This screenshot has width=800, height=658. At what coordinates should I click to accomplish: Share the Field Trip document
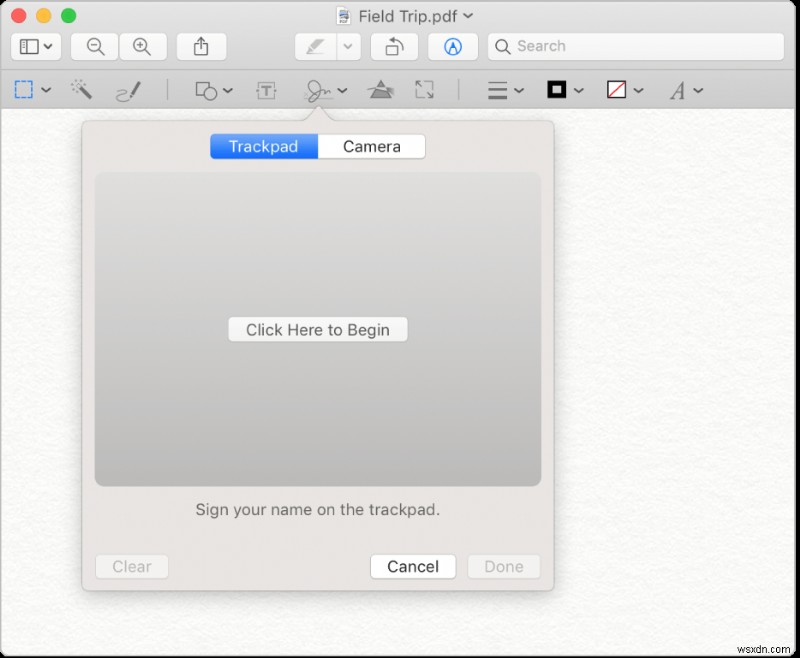click(200, 46)
